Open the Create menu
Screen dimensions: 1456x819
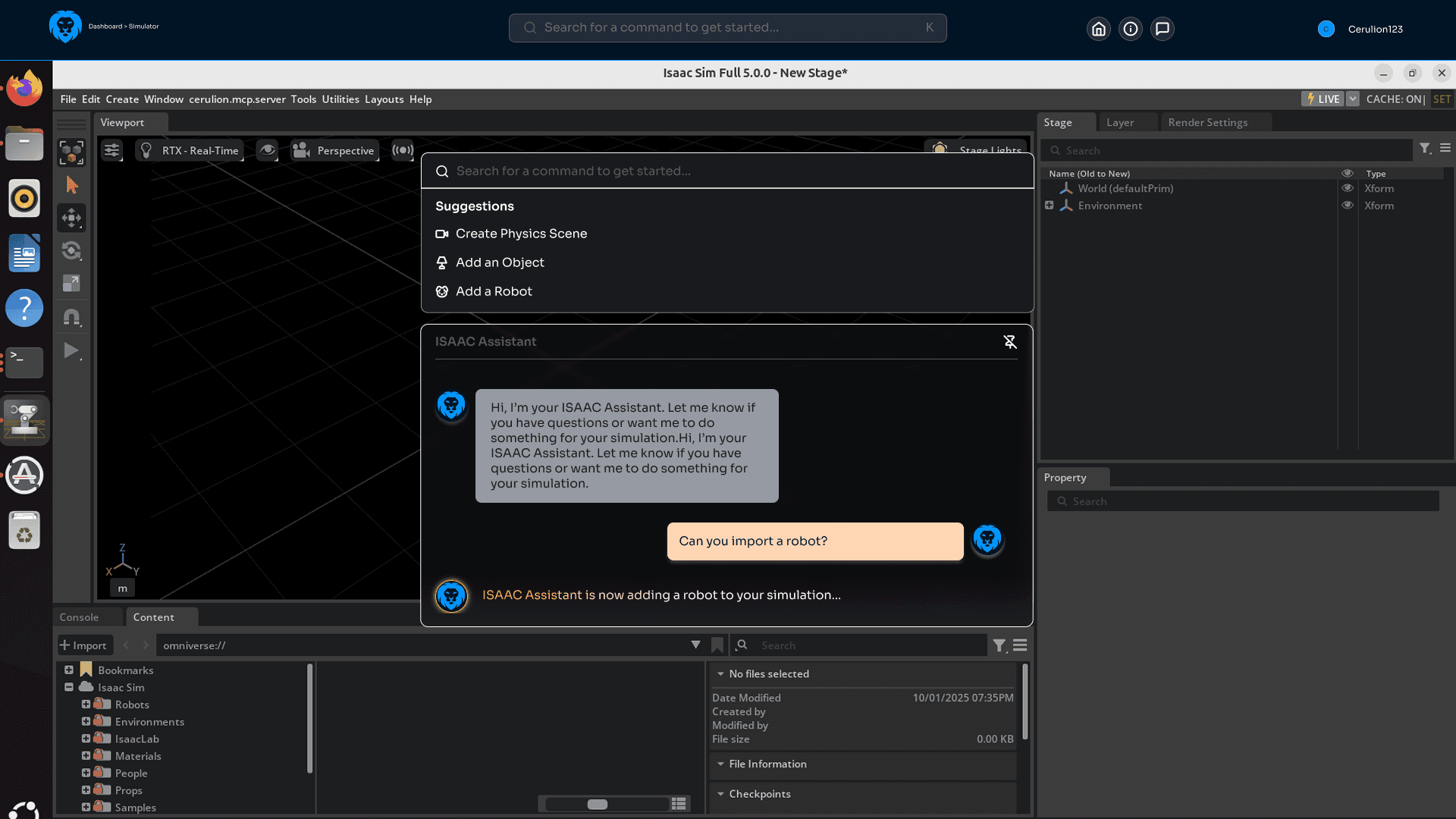[121, 99]
